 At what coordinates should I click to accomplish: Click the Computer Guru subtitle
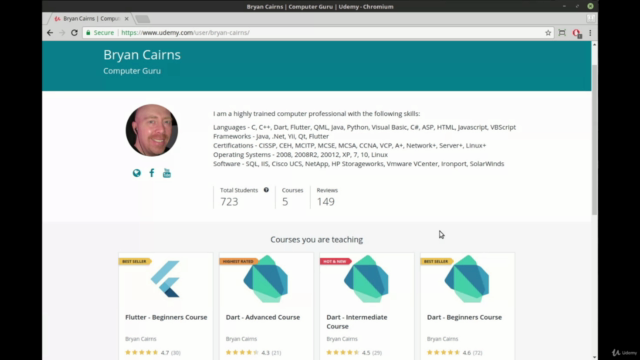point(132,71)
